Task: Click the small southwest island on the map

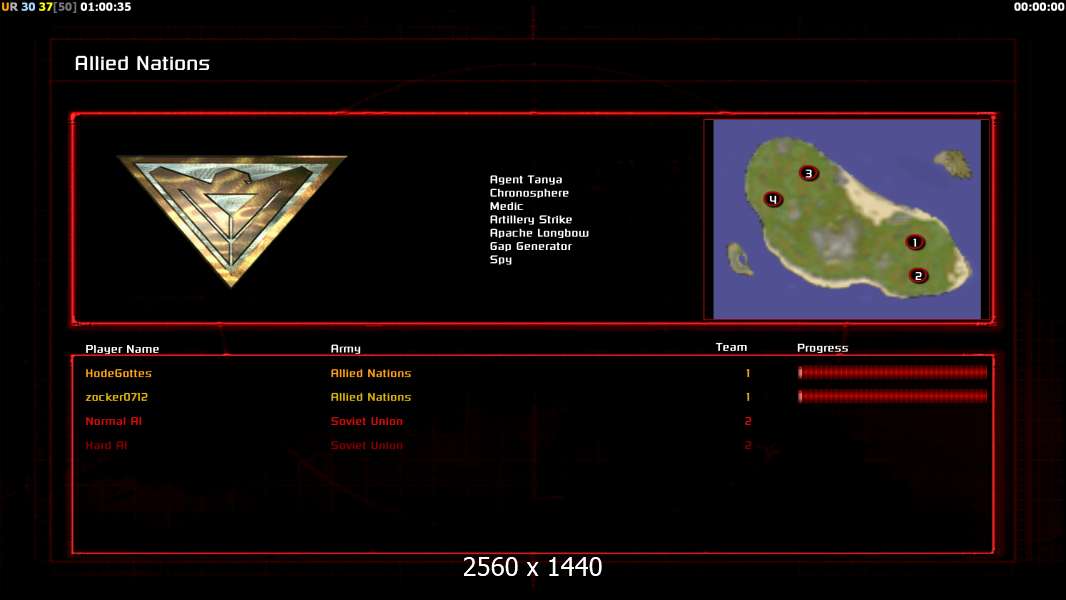Action: click(x=739, y=259)
